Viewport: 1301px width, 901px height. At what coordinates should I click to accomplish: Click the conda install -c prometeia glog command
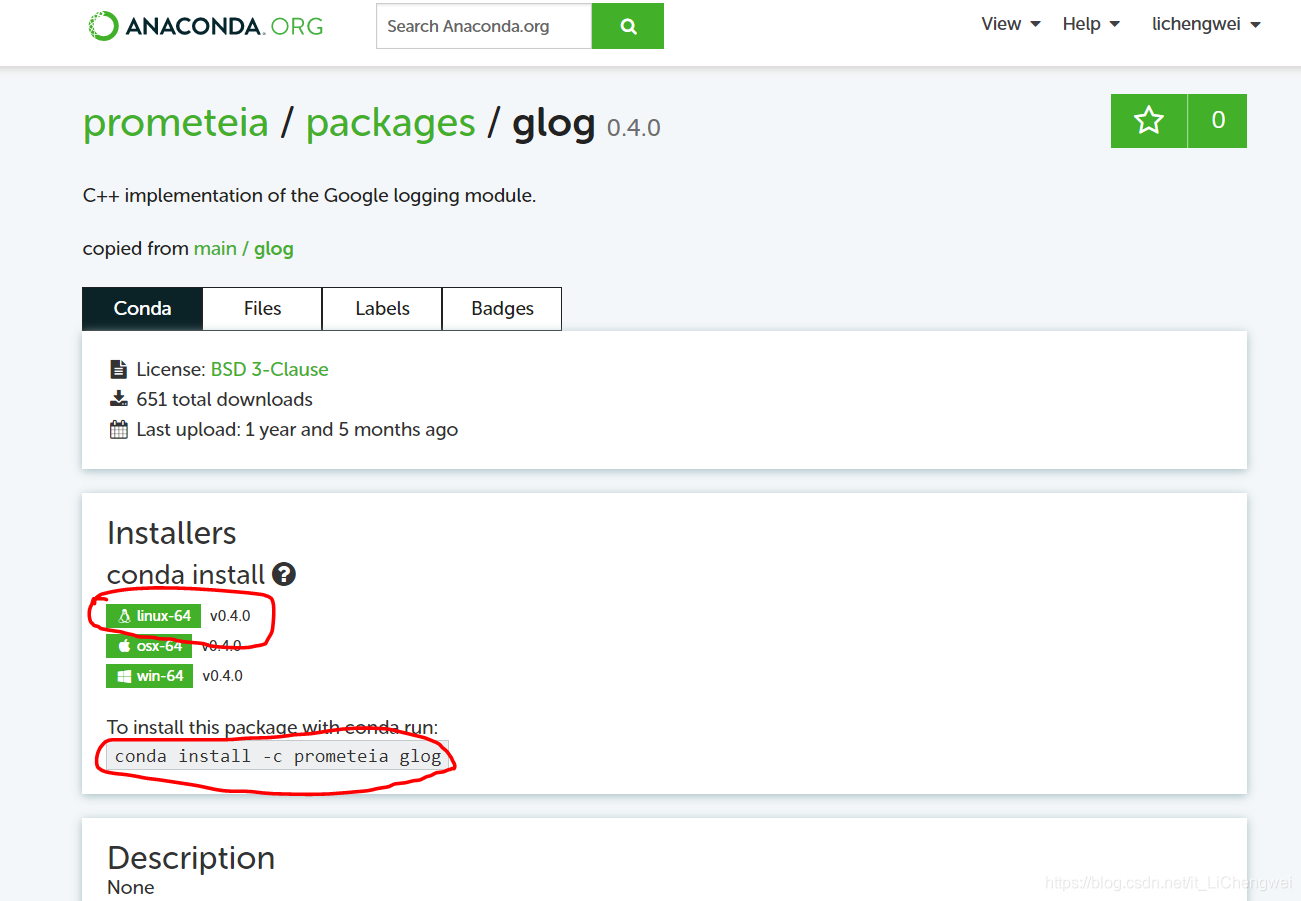[278, 756]
